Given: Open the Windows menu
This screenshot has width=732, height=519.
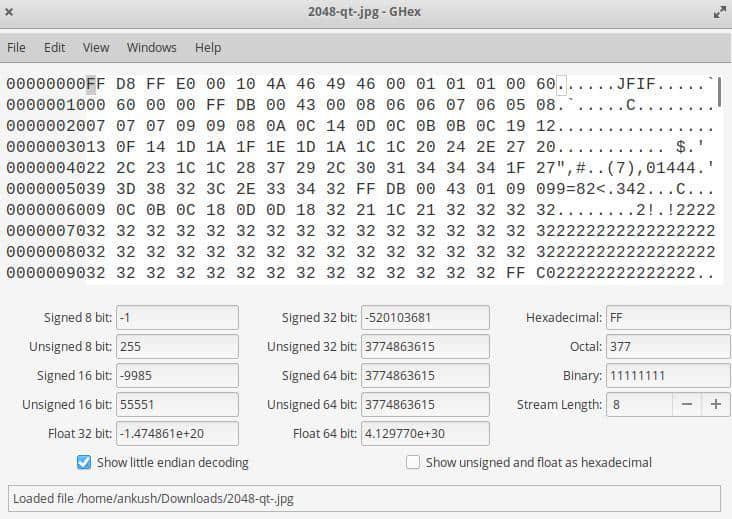Looking at the screenshot, I should click(151, 47).
